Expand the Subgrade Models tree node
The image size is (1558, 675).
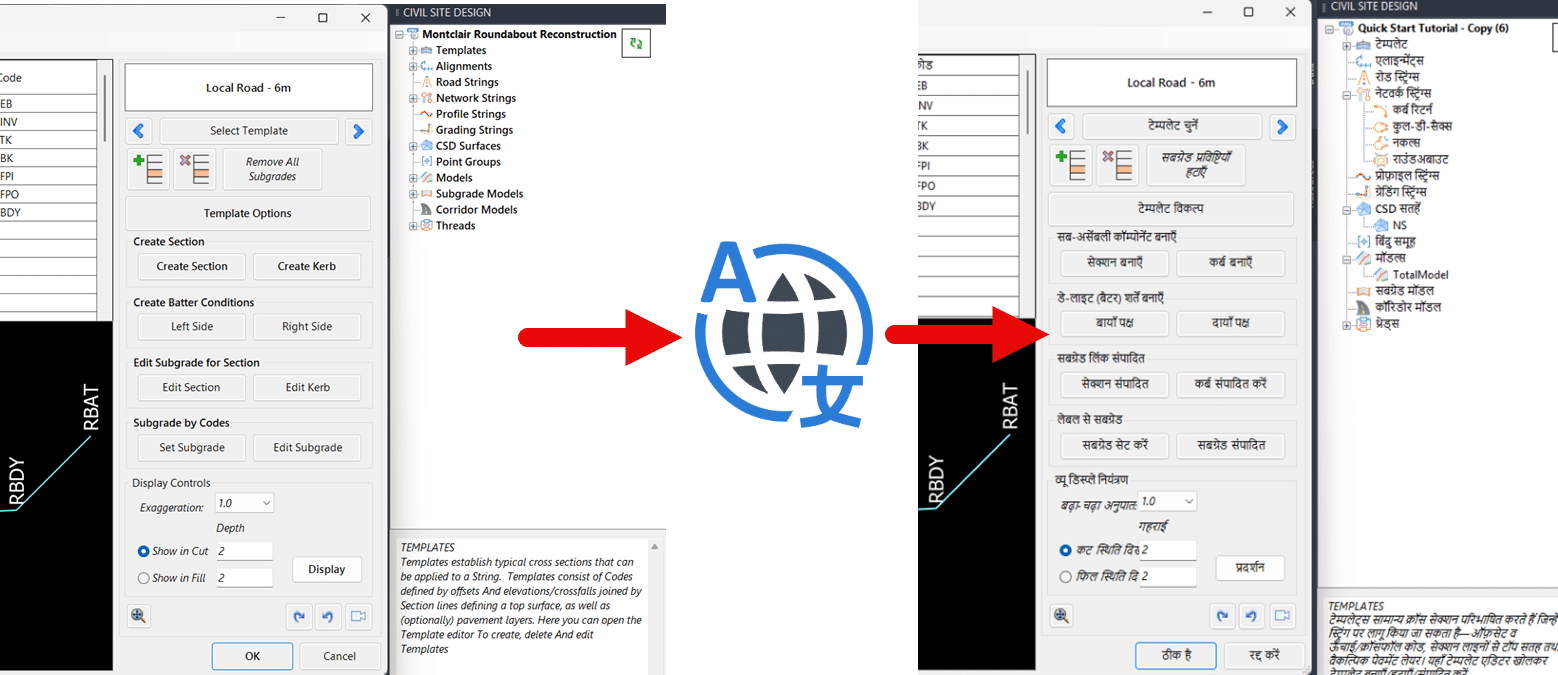(413, 194)
